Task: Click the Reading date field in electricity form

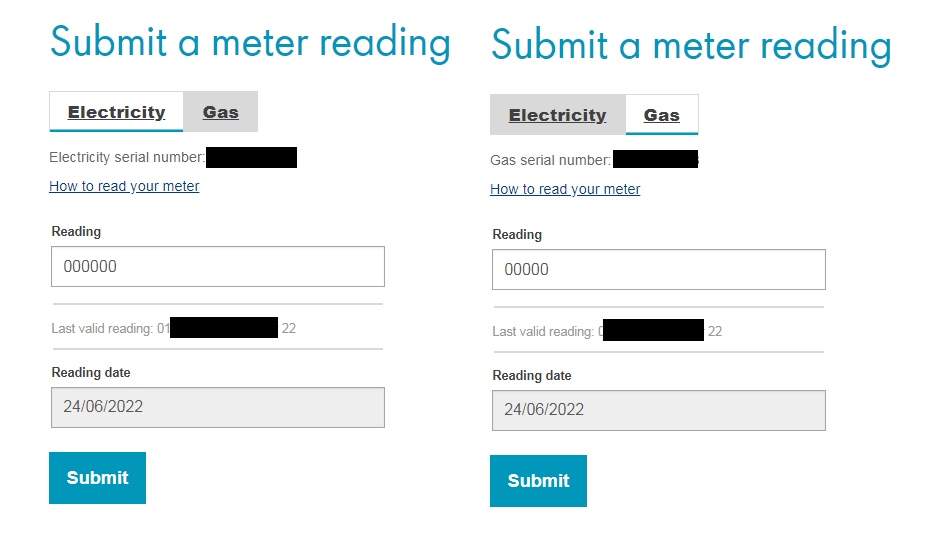Action: pos(217,408)
